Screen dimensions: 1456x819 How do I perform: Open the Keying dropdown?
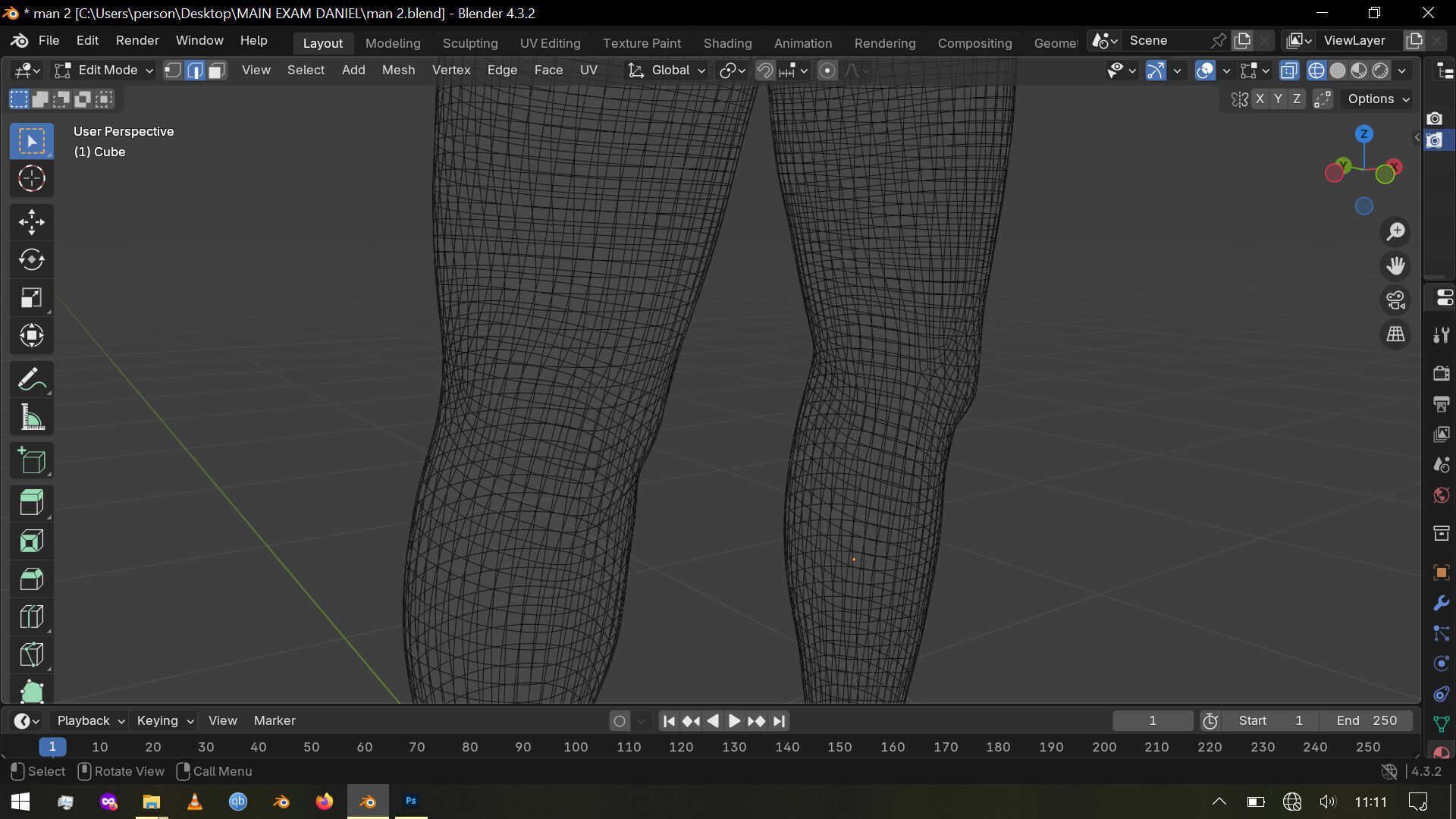pos(165,721)
